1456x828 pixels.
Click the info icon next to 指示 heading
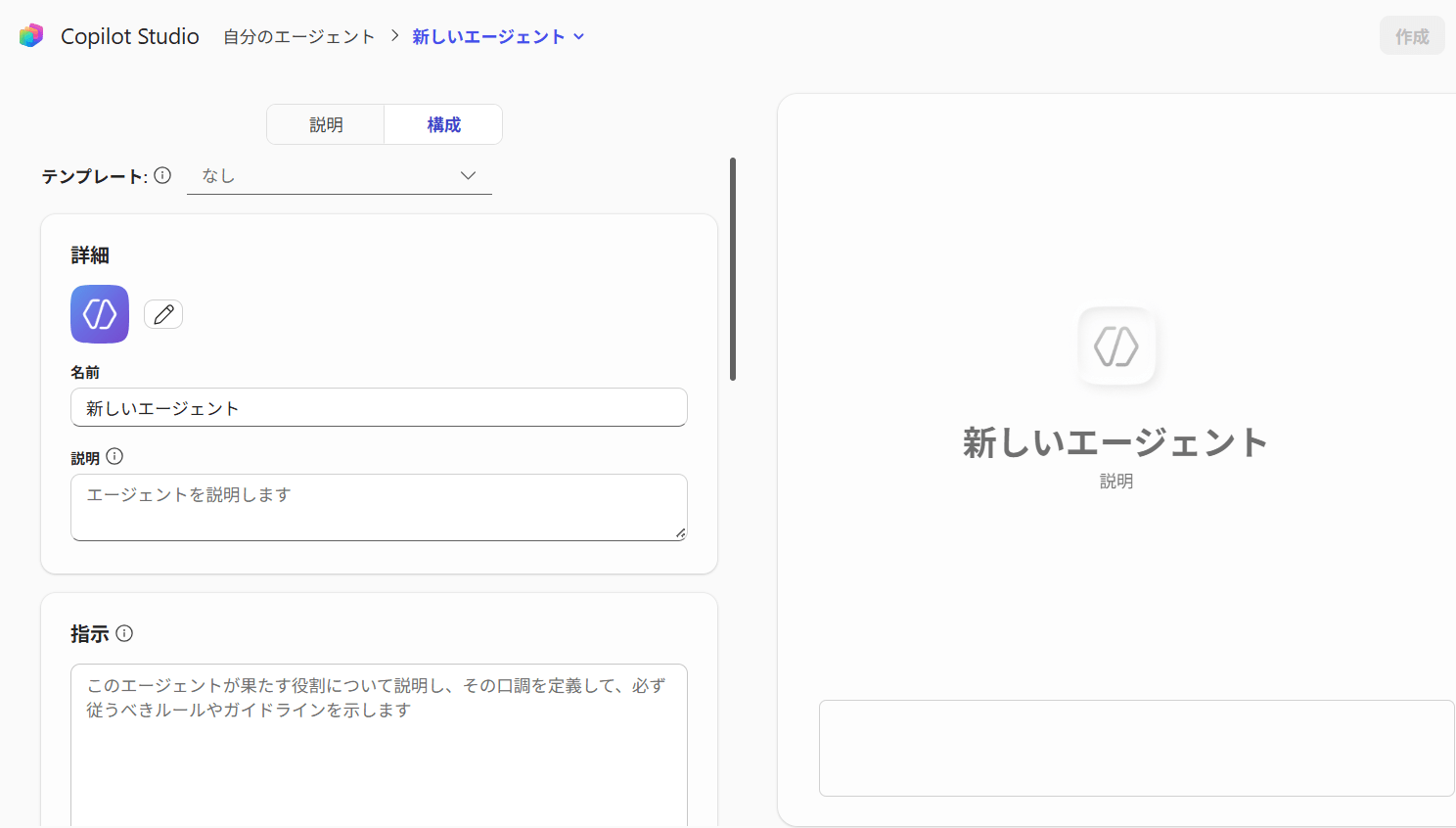point(124,633)
